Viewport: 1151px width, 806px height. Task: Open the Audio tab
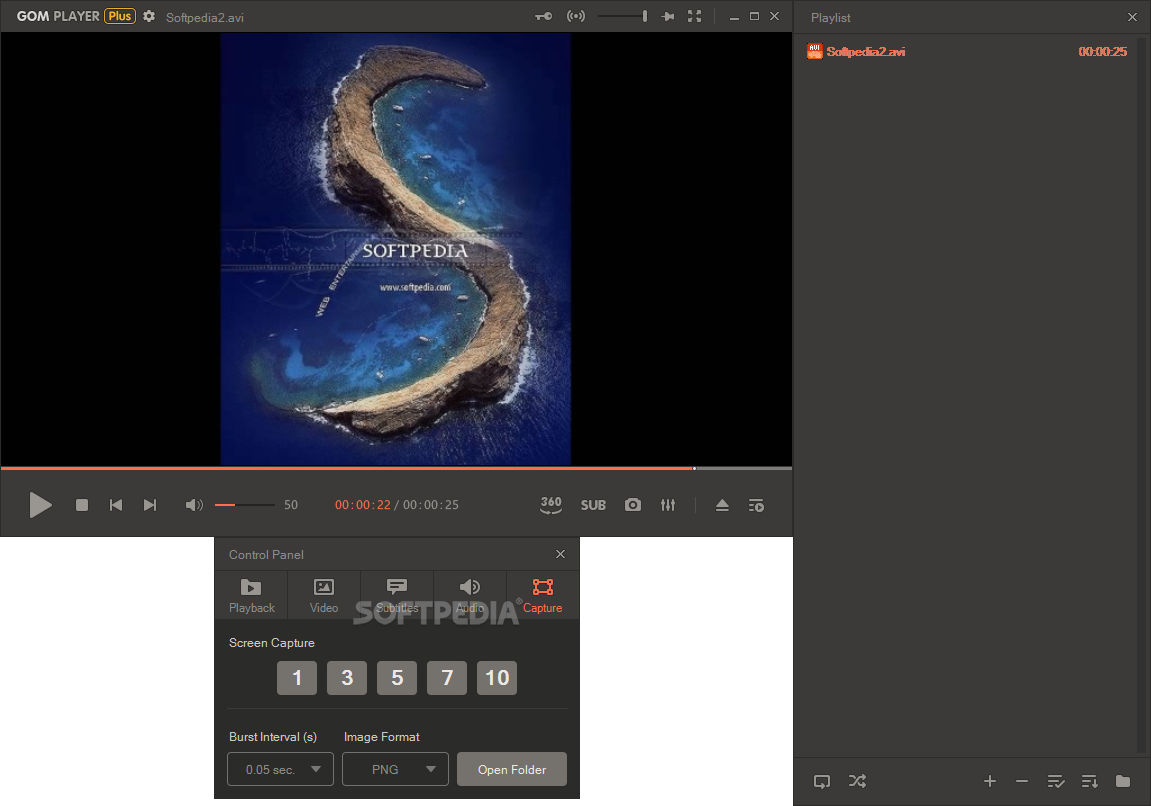pos(470,595)
